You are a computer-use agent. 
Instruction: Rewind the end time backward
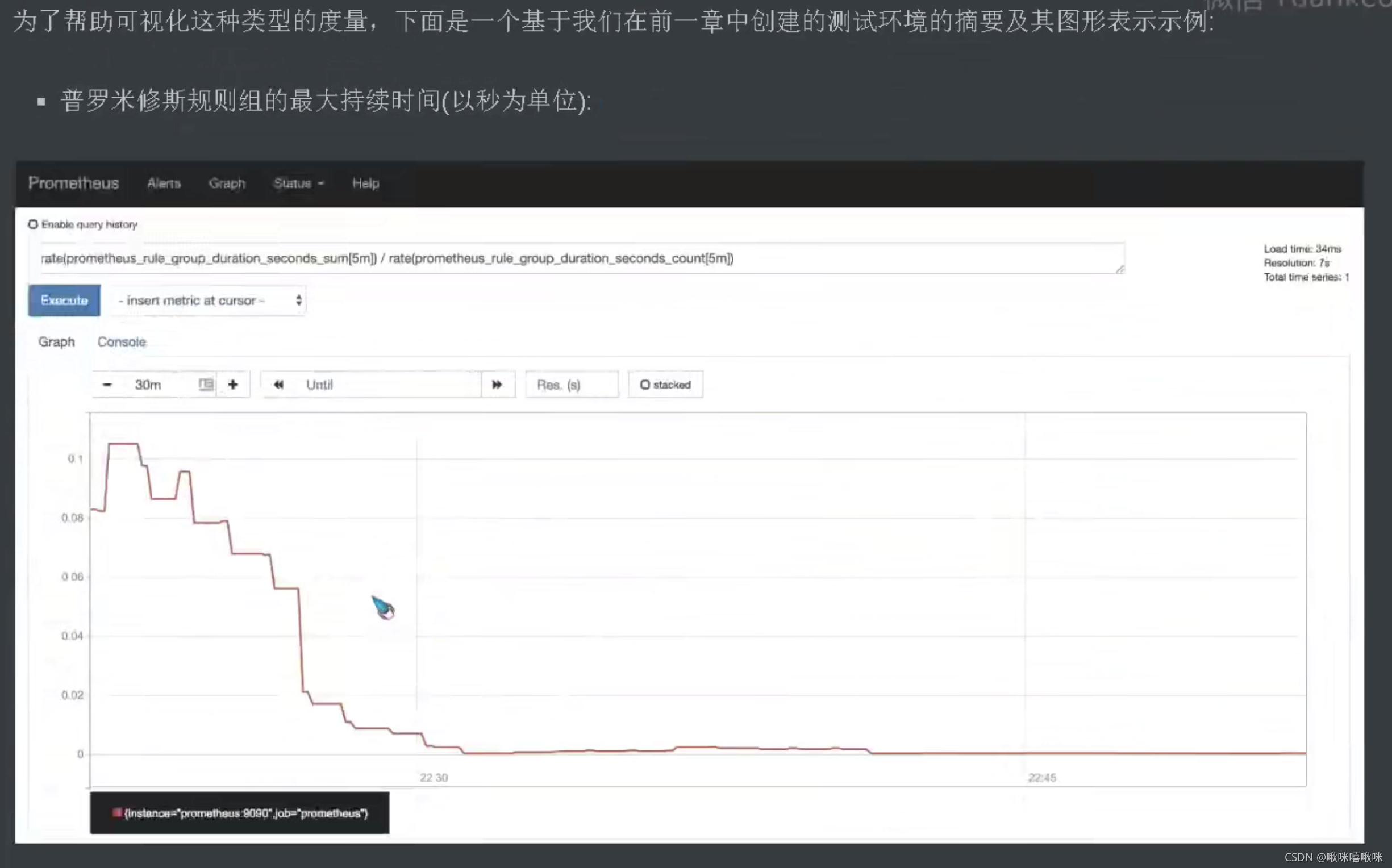[x=278, y=385]
